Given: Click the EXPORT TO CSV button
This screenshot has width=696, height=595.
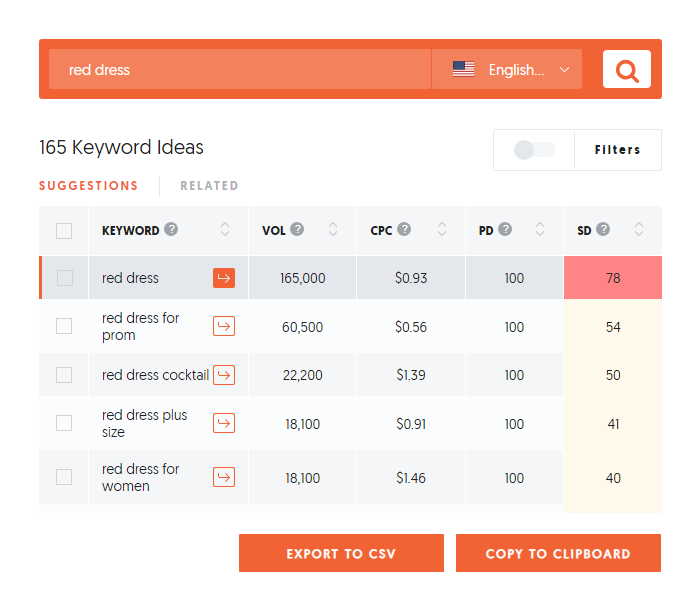Looking at the screenshot, I should coord(341,553).
